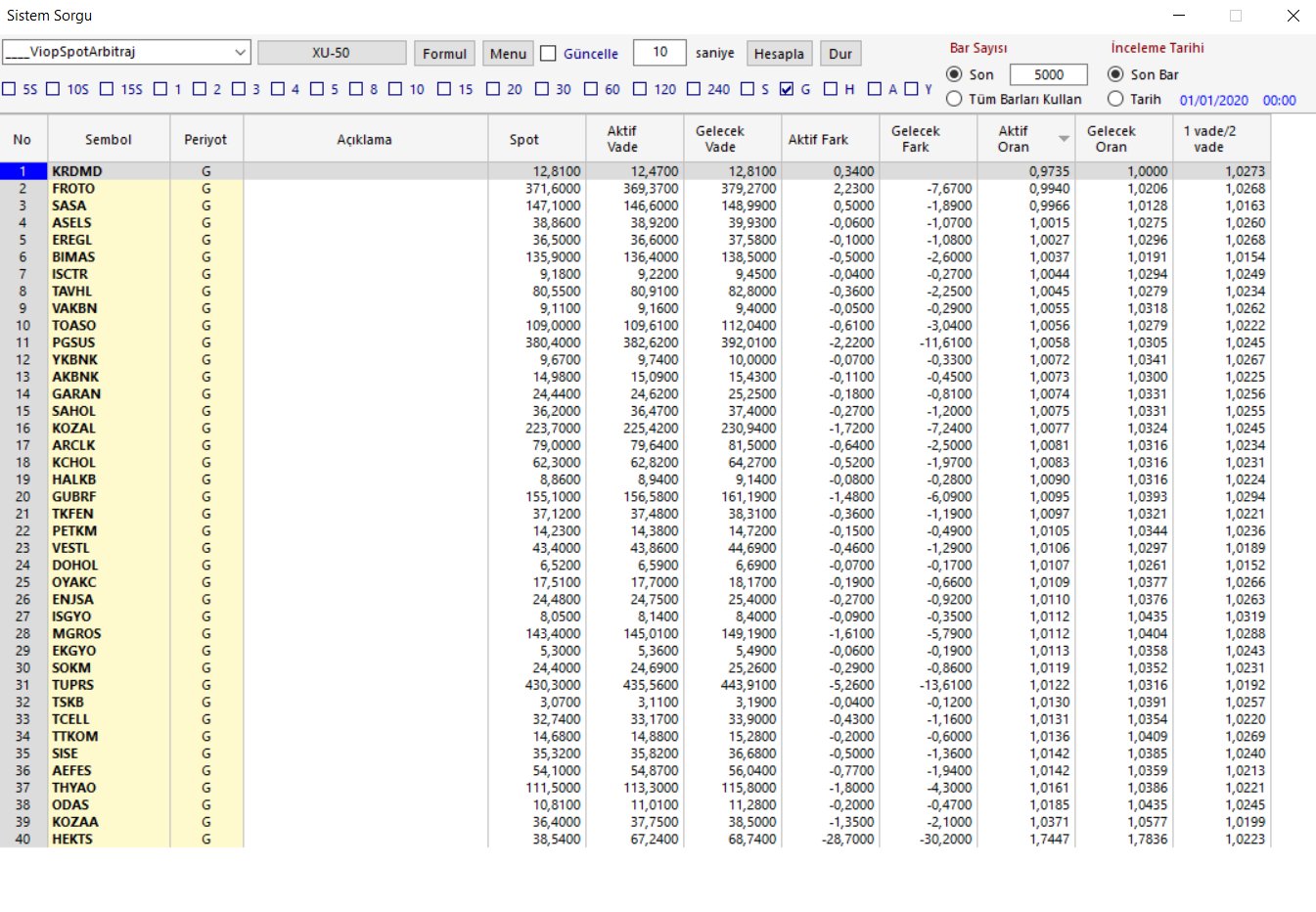This screenshot has height=912, width=1316.
Task: Select the KOZAL symbol cell
Action: tap(109, 428)
